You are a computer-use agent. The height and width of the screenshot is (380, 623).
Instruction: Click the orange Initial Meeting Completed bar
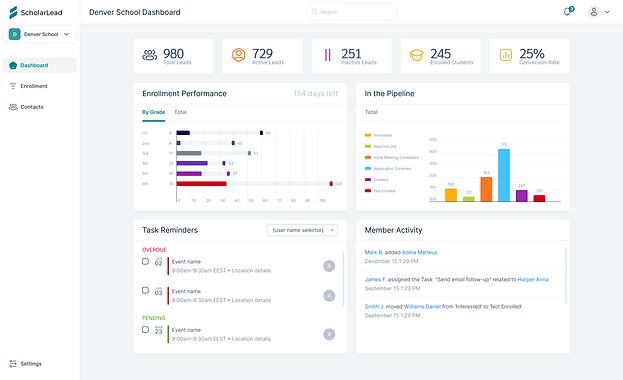point(486,189)
